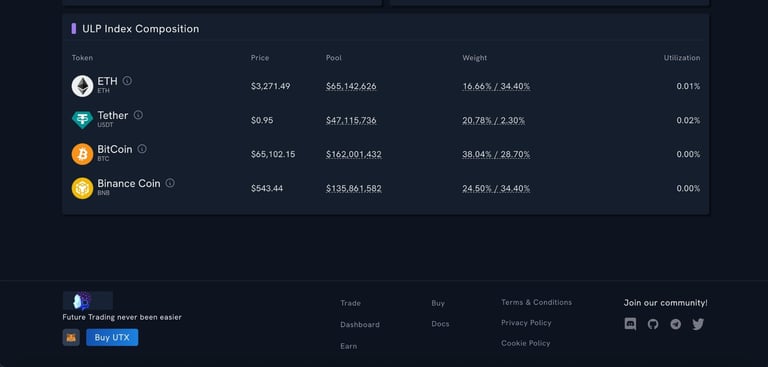The width and height of the screenshot is (768, 367).
Task: Click the Utilization column header
Action: [682, 58]
